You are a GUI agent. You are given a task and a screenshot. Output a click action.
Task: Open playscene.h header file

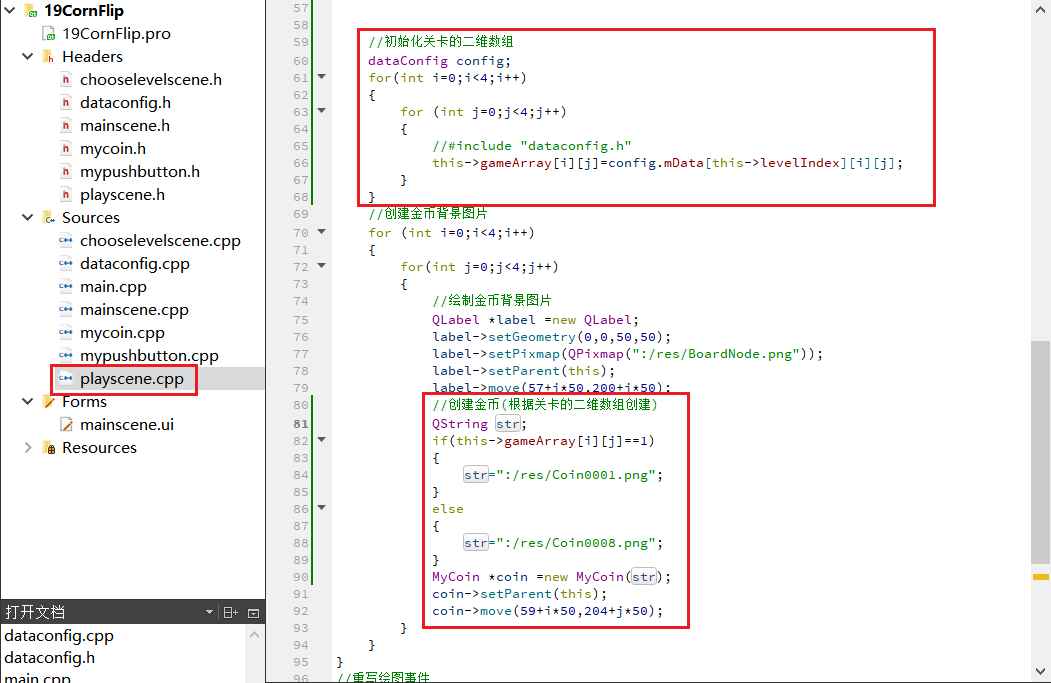click(122, 194)
